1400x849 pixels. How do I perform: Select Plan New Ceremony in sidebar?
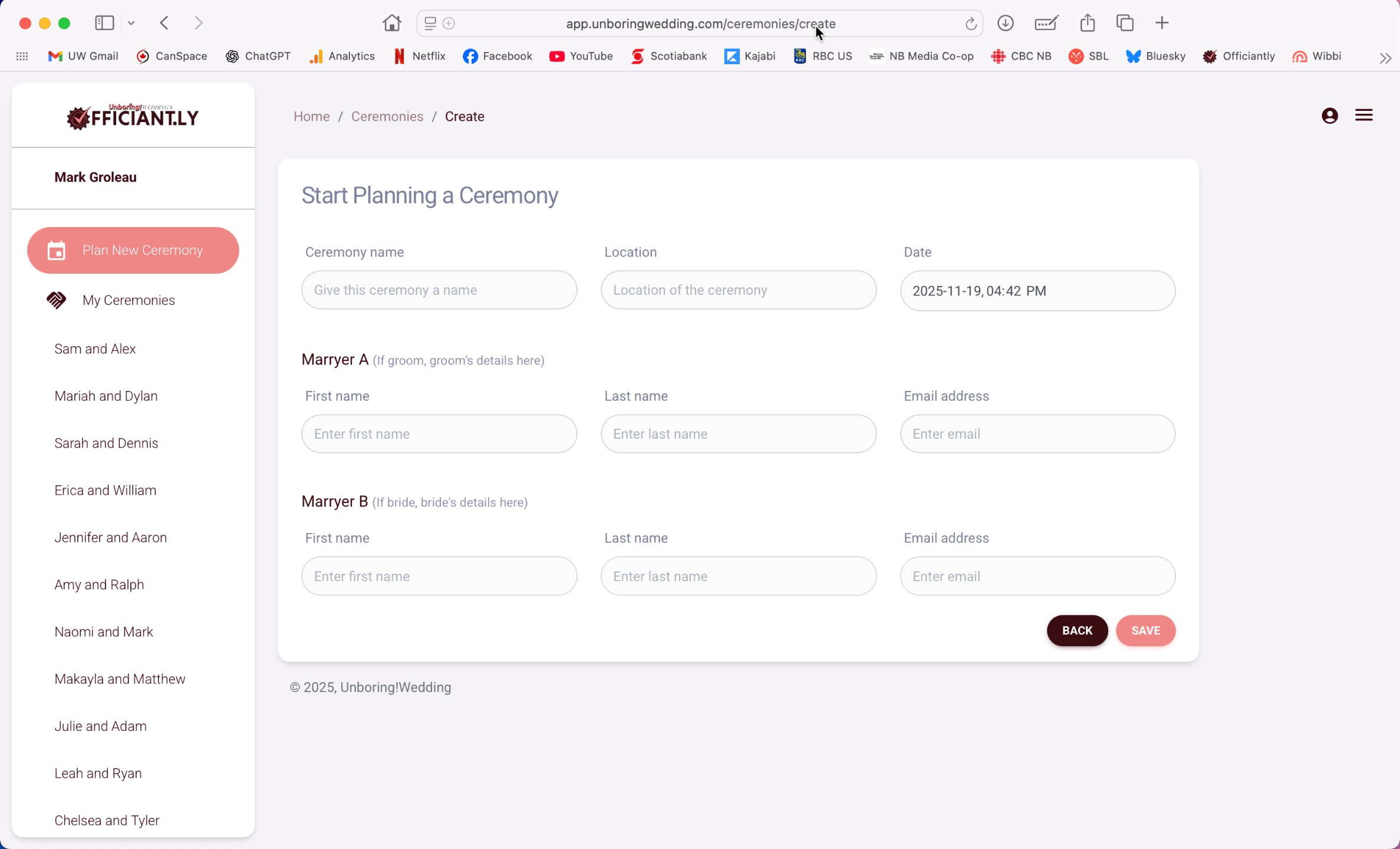[x=133, y=250]
